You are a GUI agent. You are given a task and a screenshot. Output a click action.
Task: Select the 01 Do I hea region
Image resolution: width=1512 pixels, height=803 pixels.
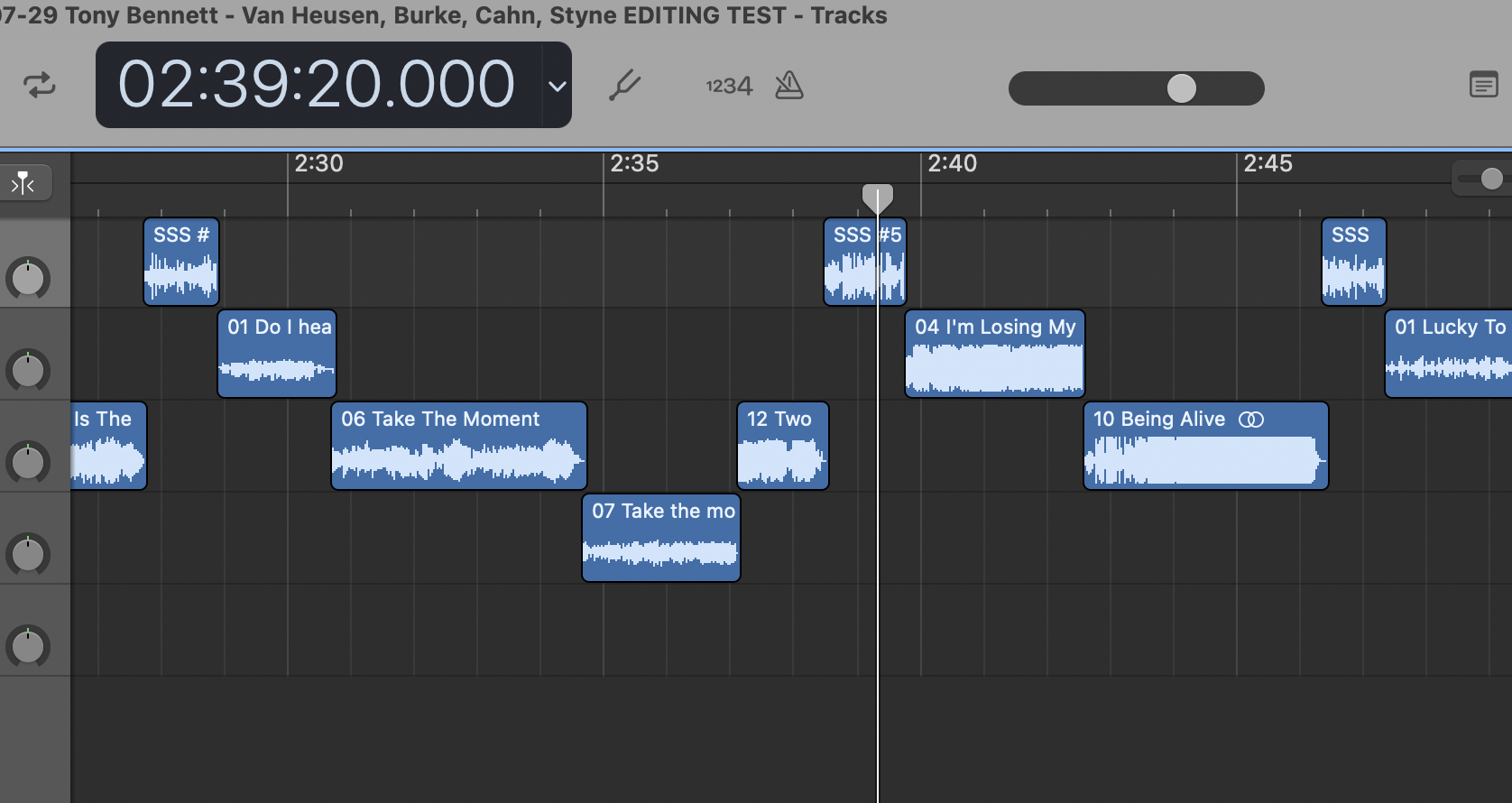pos(277,354)
